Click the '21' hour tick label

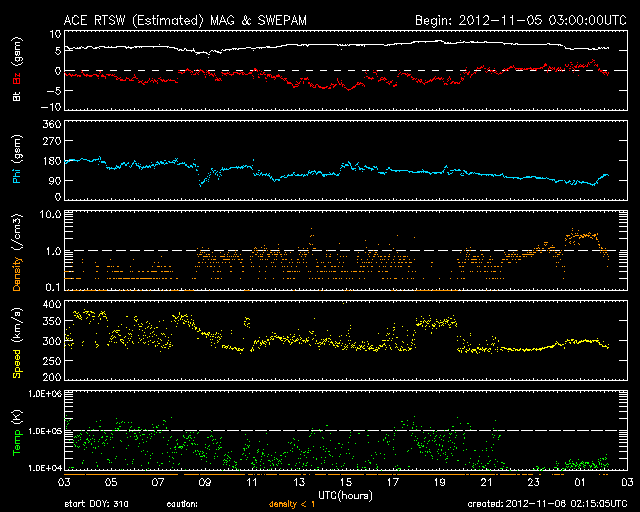[487, 483]
